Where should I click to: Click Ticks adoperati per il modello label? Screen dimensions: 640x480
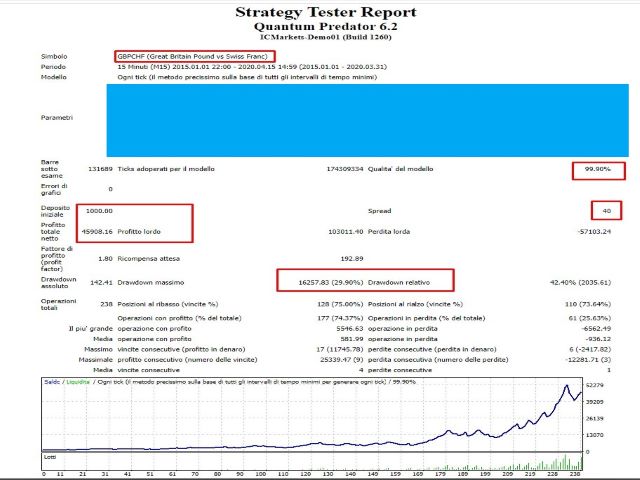pos(166,169)
